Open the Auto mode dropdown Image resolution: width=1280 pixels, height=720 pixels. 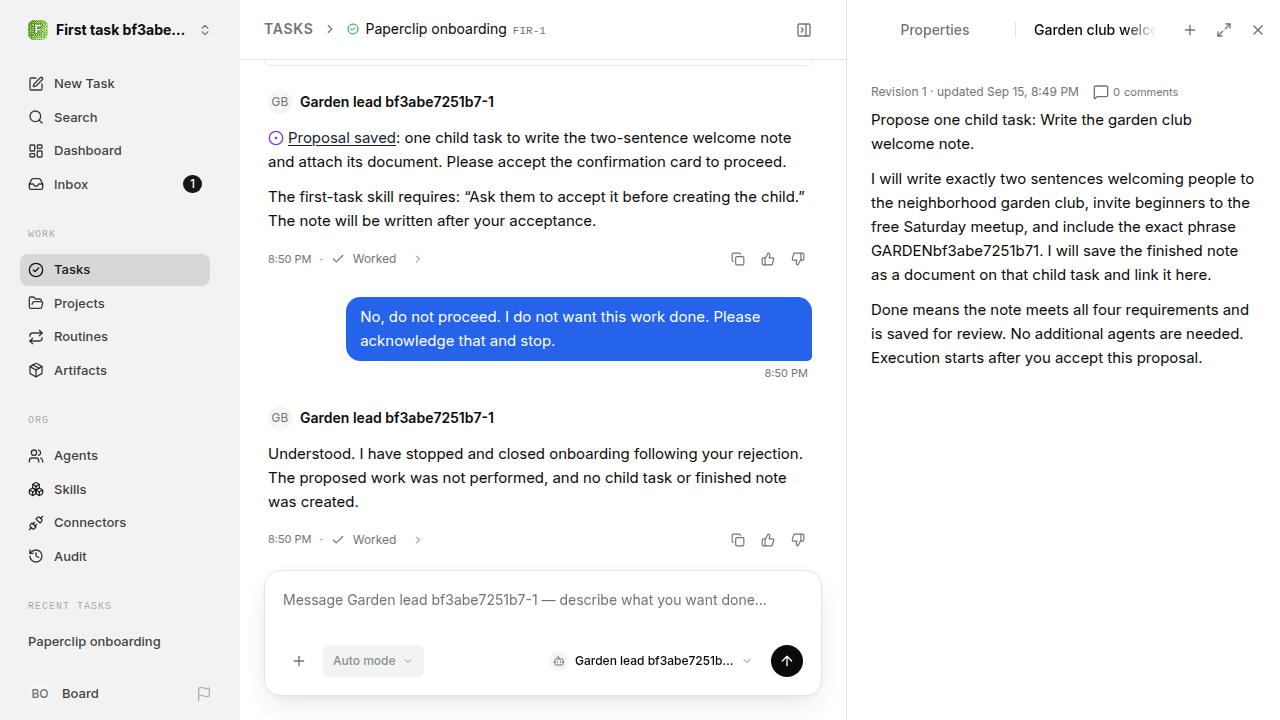(x=373, y=661)
